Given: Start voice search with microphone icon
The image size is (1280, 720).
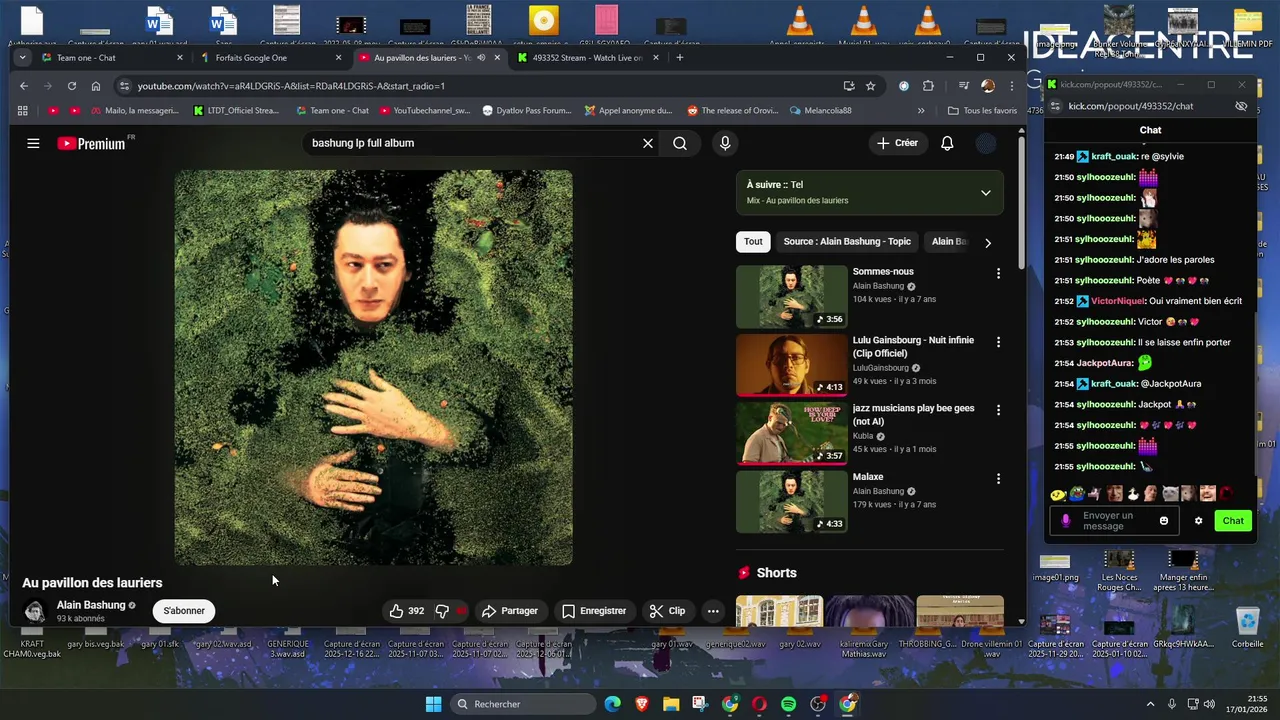Looking at the screenshot, I should [x=725, y=143].
